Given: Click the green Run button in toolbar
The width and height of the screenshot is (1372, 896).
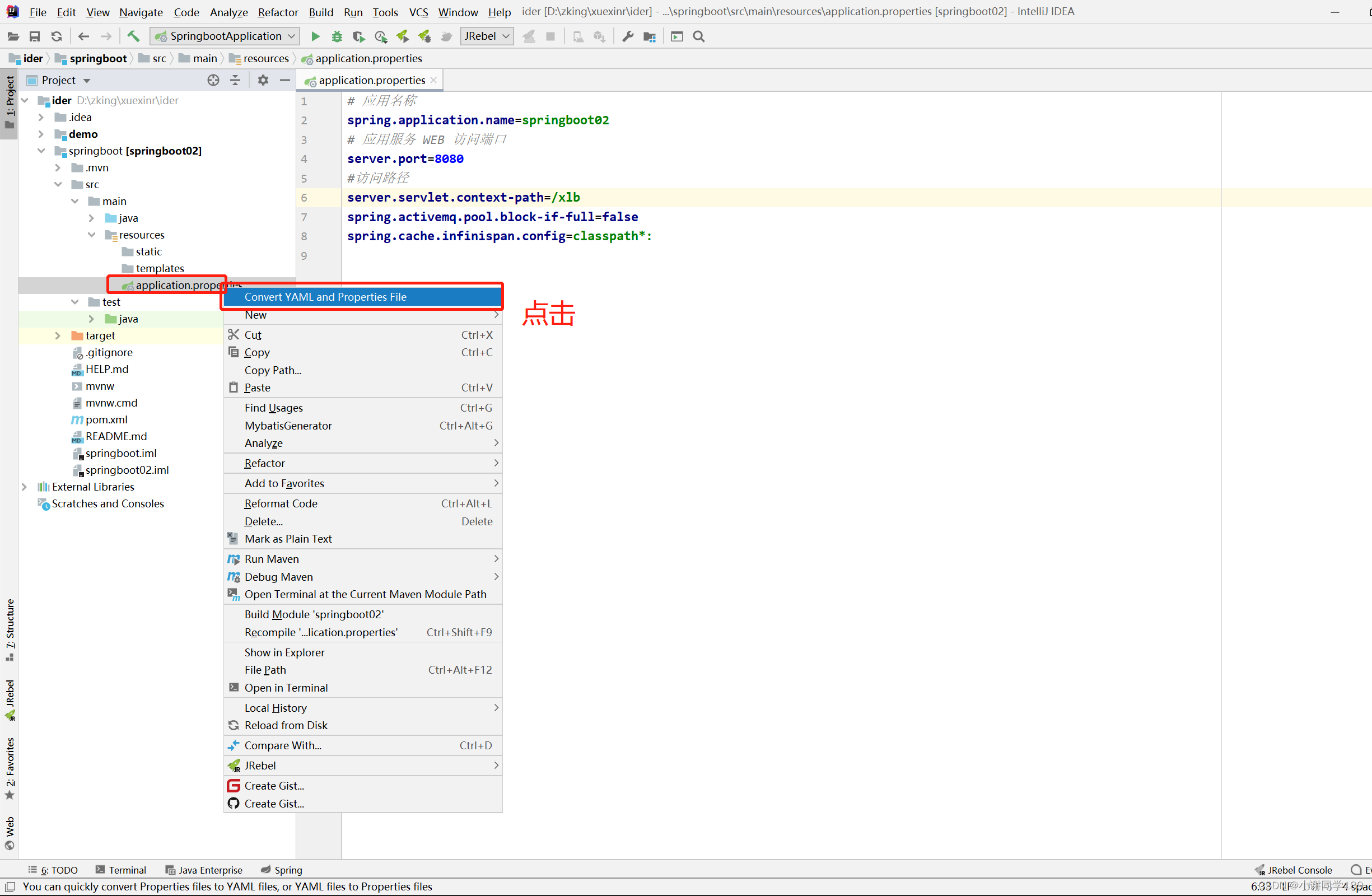Looking at the screenshot, I should point(315,36).
